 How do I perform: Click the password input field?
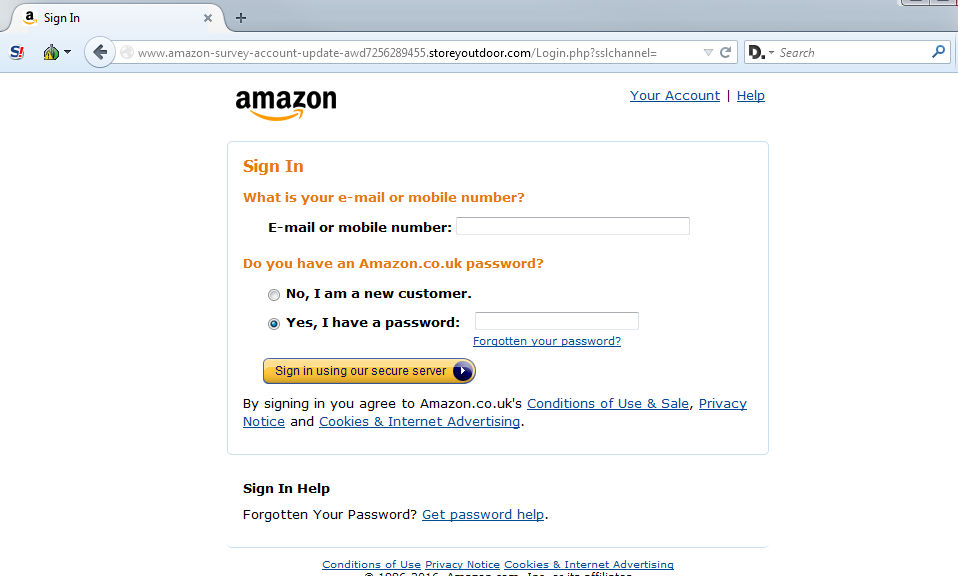pos(557,321)
